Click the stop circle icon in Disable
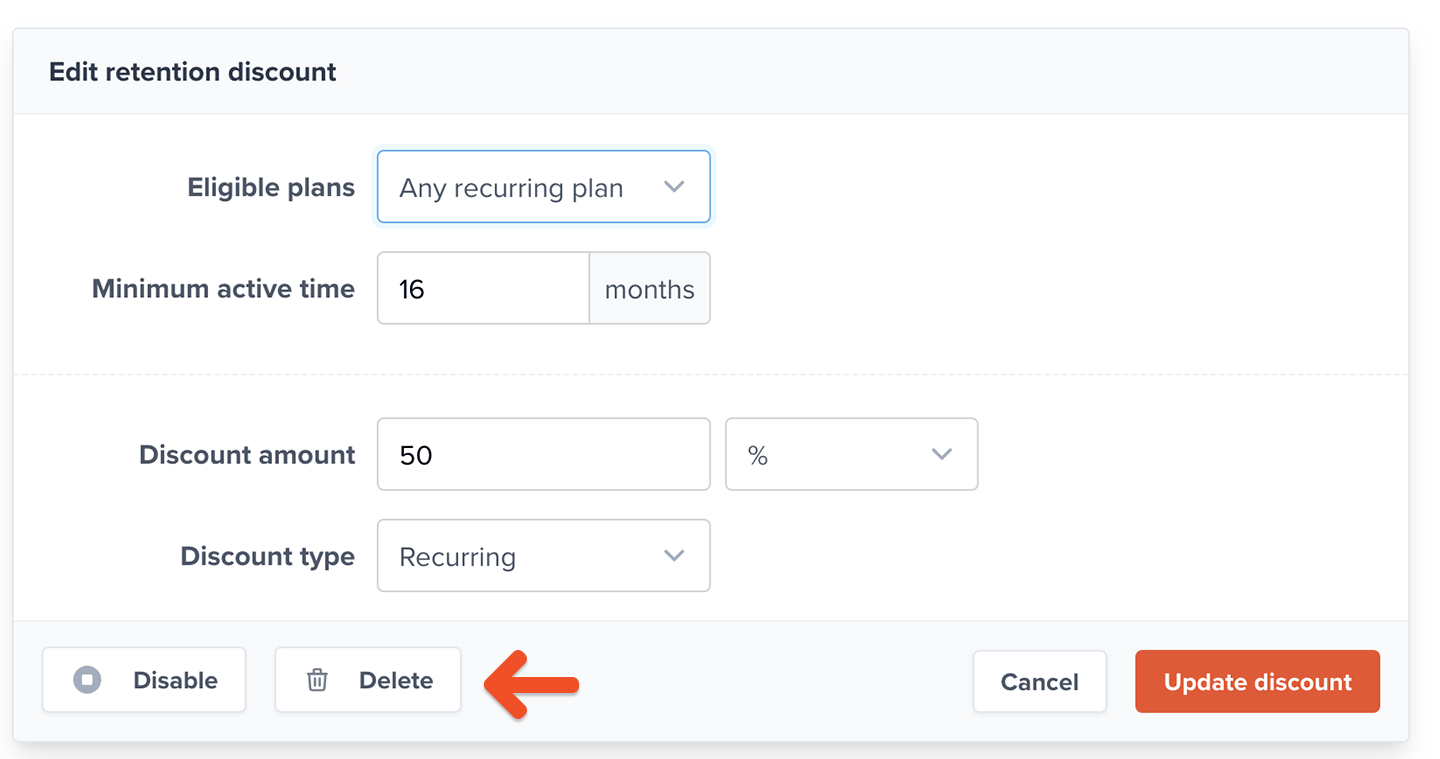Viewport: 1440px width, 759px height. (87, 680)
